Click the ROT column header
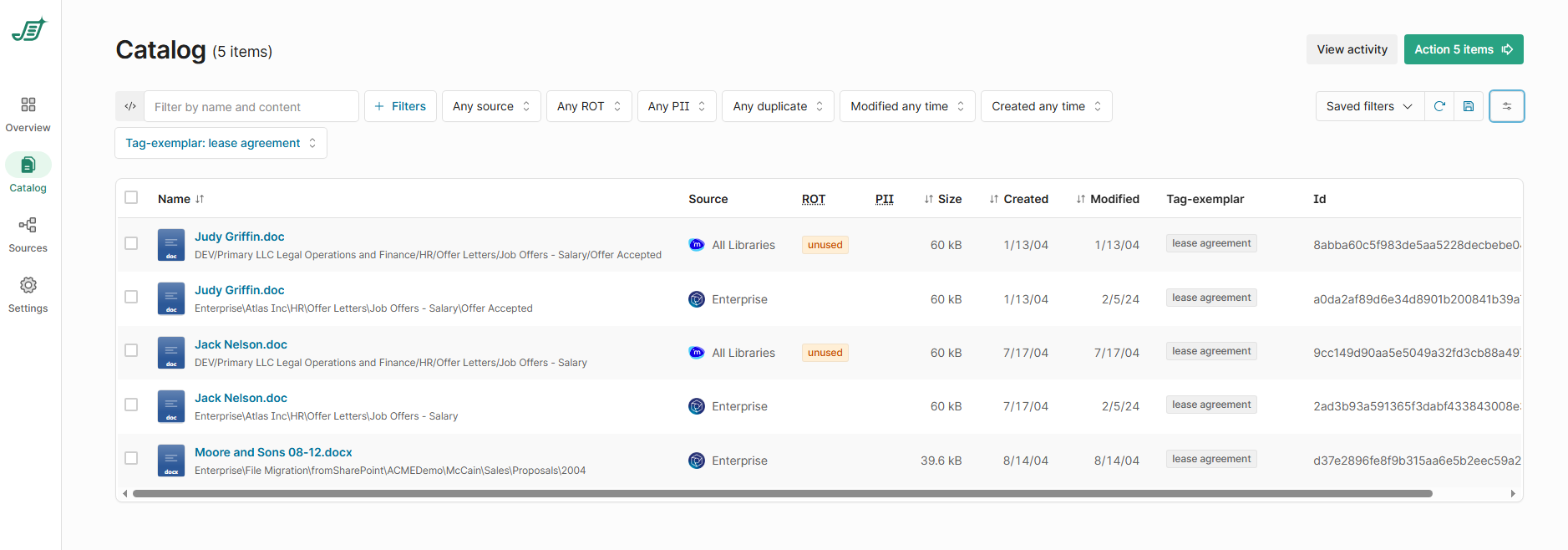 pyautogui.click(x=814, y=199)
